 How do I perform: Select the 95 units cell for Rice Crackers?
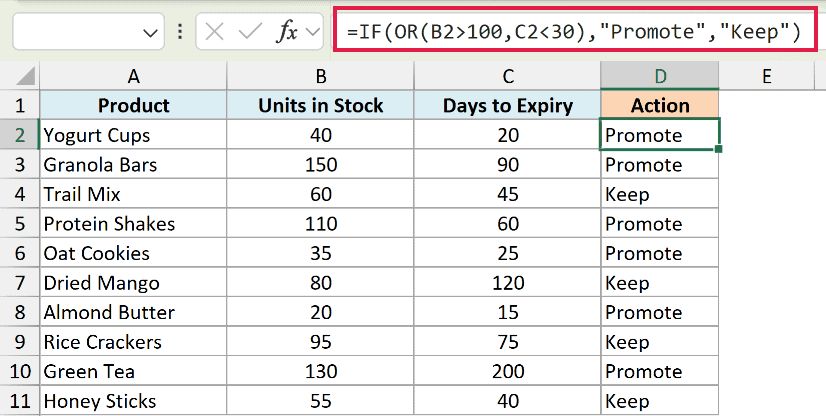pyautogui.click(x=320, y=342)
